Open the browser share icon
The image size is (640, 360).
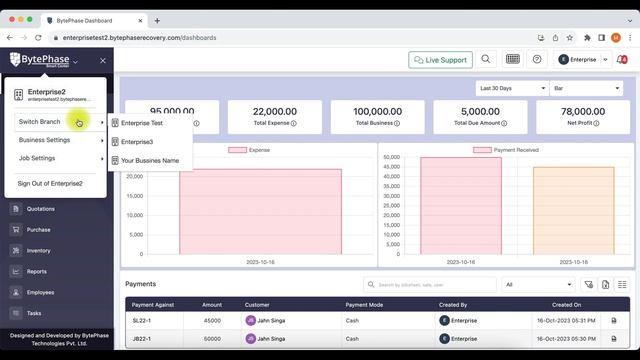click(555, 38)
